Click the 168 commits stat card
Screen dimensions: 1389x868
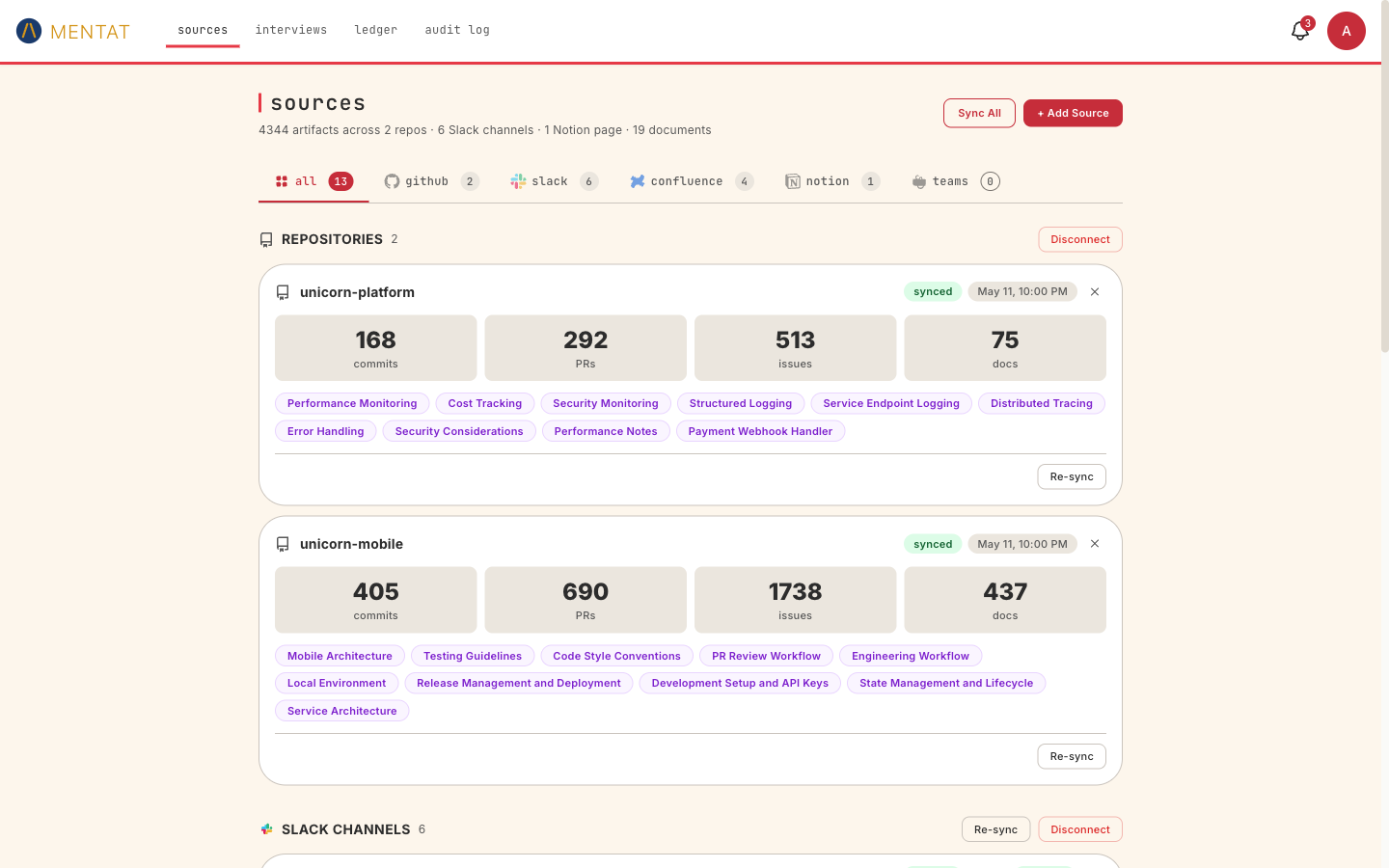point(376,348)
